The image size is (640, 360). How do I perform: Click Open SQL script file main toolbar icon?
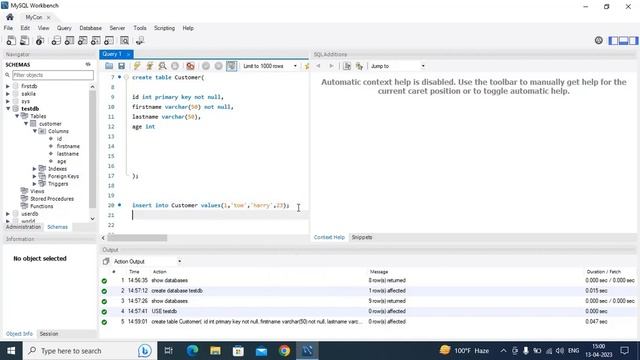pos(24,40)
